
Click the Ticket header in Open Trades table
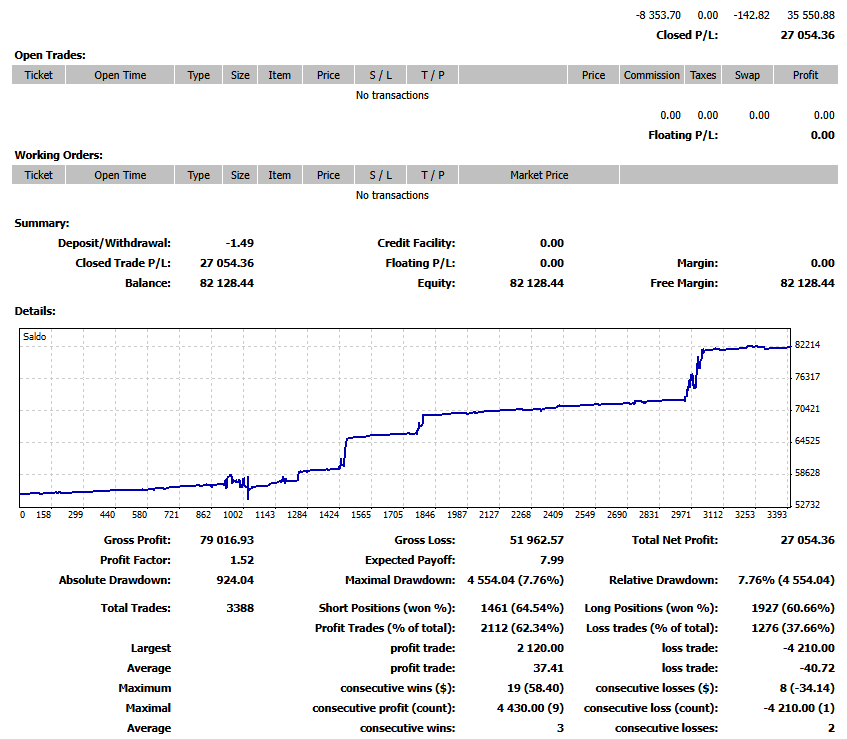pyautogui.click(x=39, y=75)
